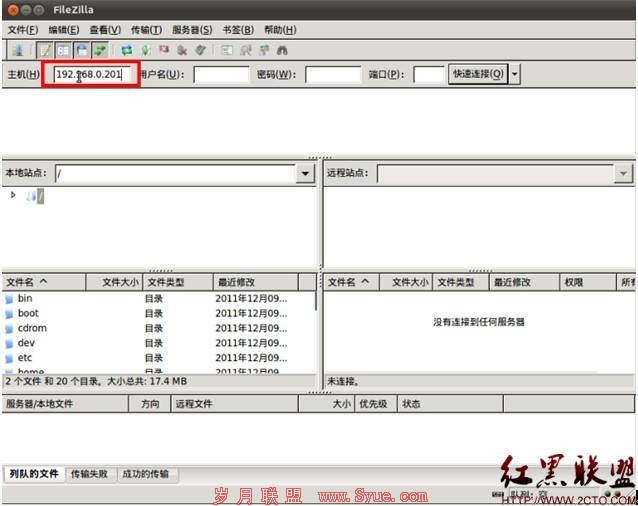Click the 状态 queue column header
The width and height of the screenshot is (638, 506).
pos(450,404)
